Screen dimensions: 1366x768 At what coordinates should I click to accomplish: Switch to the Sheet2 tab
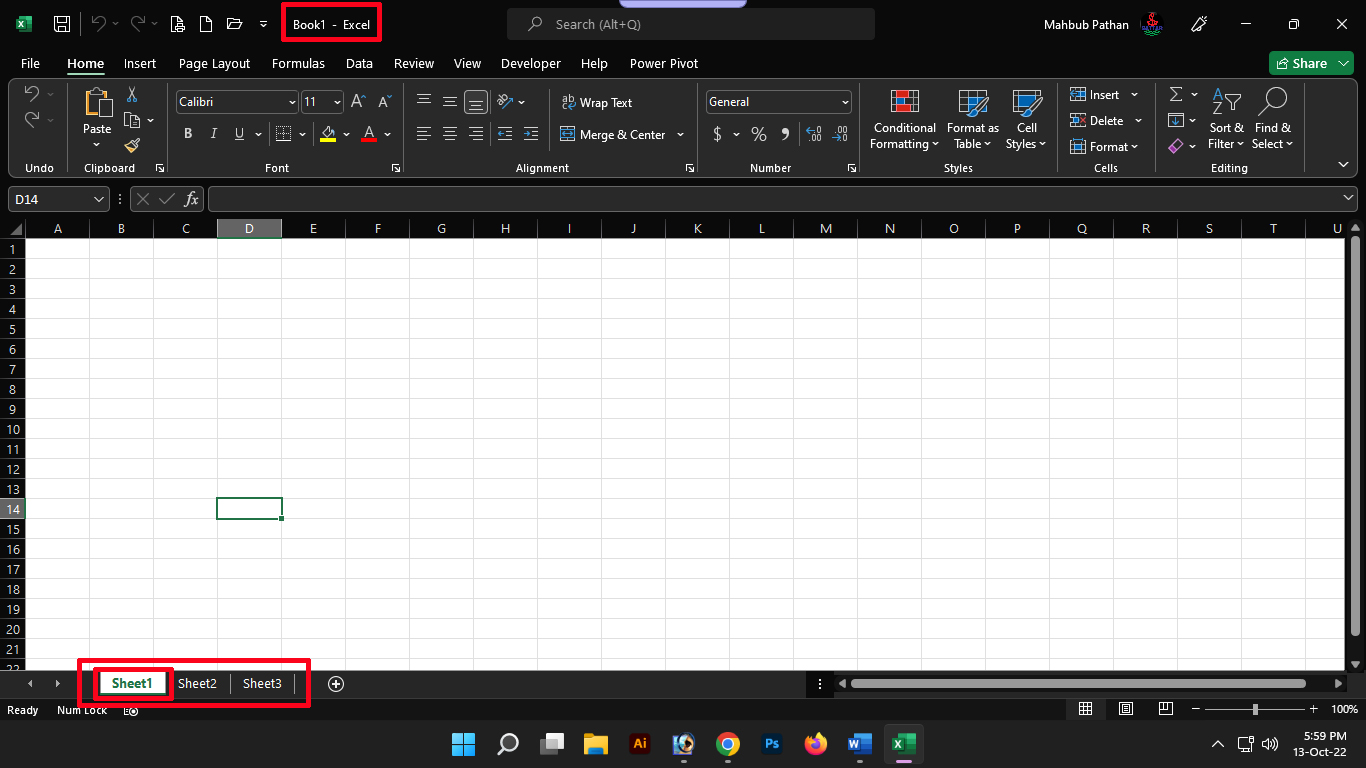(x=197, y=684)
